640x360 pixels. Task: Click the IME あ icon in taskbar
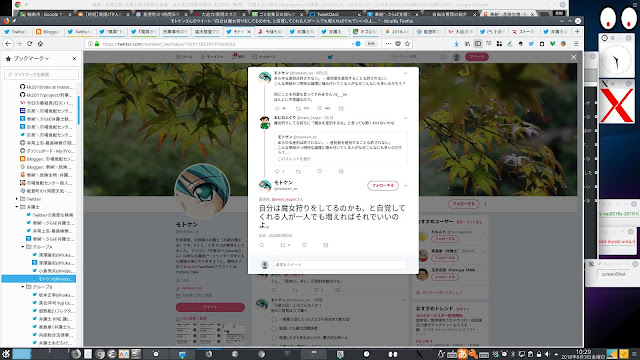tap(462, 354)
